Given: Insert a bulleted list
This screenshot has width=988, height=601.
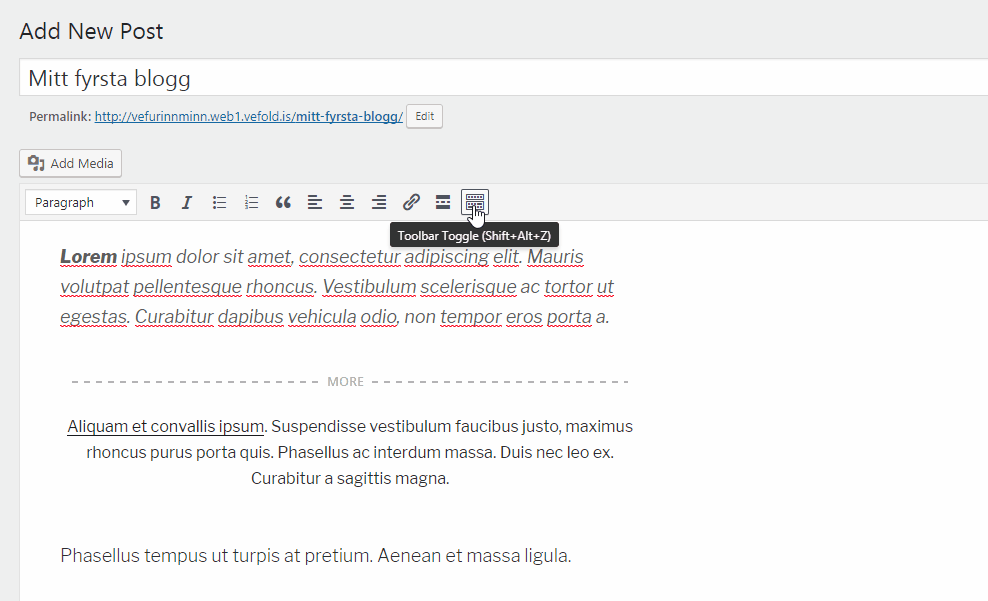Looking at the screenshot, I should 219,203.
